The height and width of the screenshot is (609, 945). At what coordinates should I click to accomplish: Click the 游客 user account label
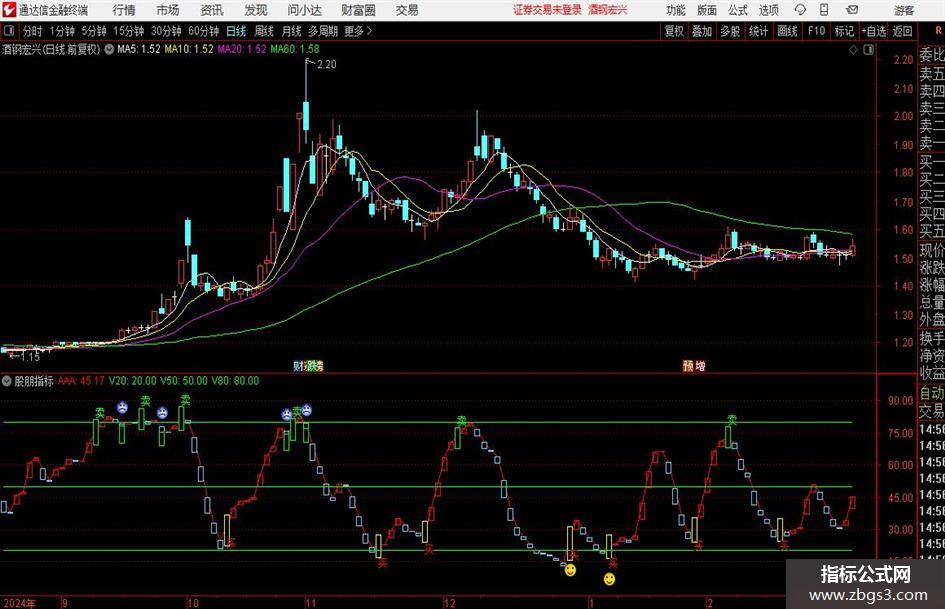[904, 10]
